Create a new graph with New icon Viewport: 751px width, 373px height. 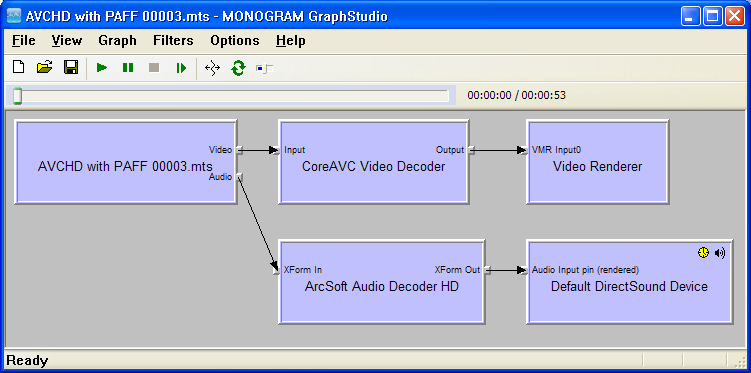point(18,68)
